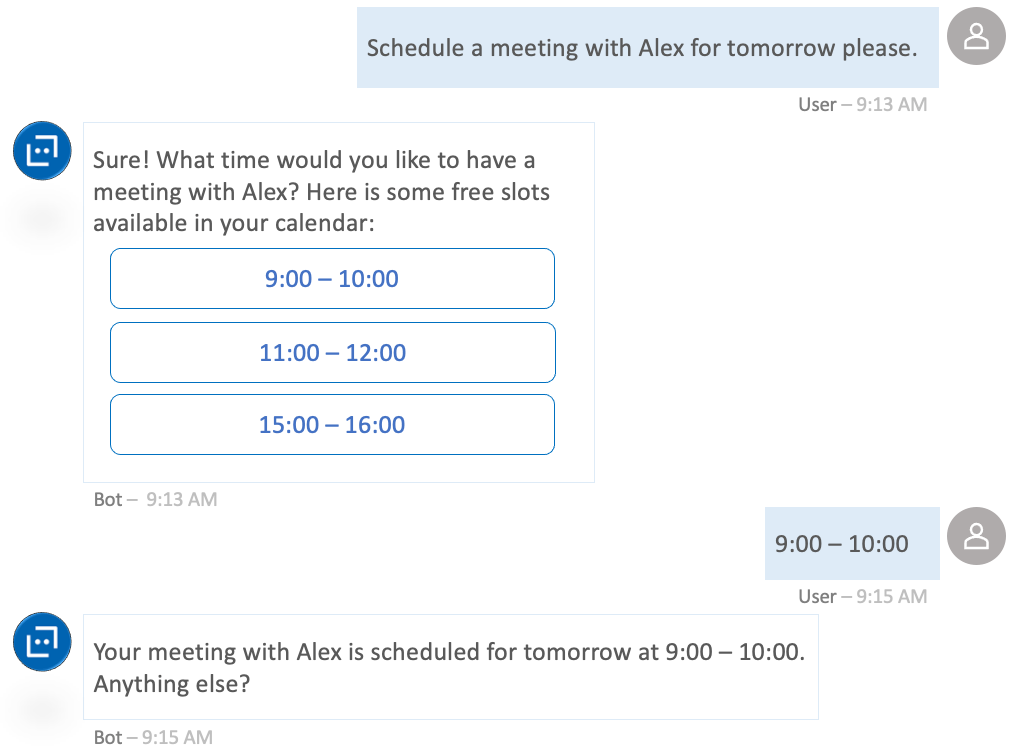The height and width of the screenshot is (755, 1015).
Task: Click the bot avatar beside the confirmation message
Action: pyautogui.click(x=41, y=641)
